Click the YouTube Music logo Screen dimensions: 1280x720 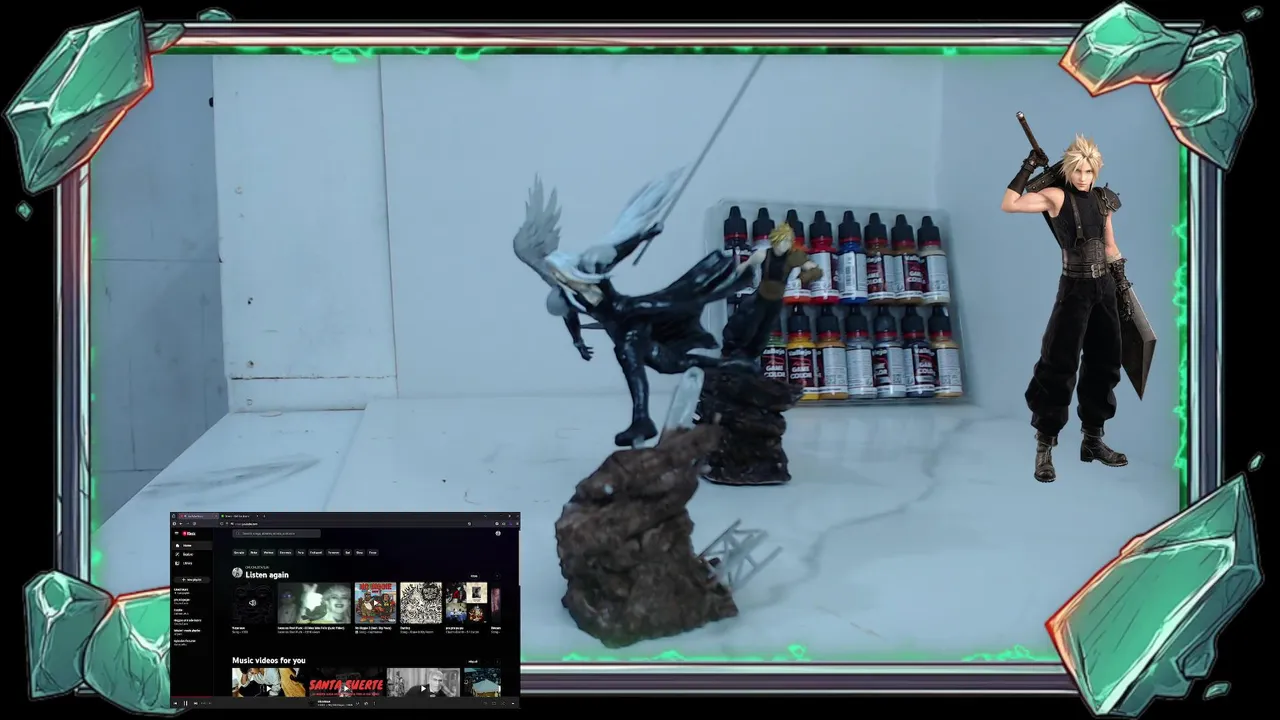(x=189, y=533)
